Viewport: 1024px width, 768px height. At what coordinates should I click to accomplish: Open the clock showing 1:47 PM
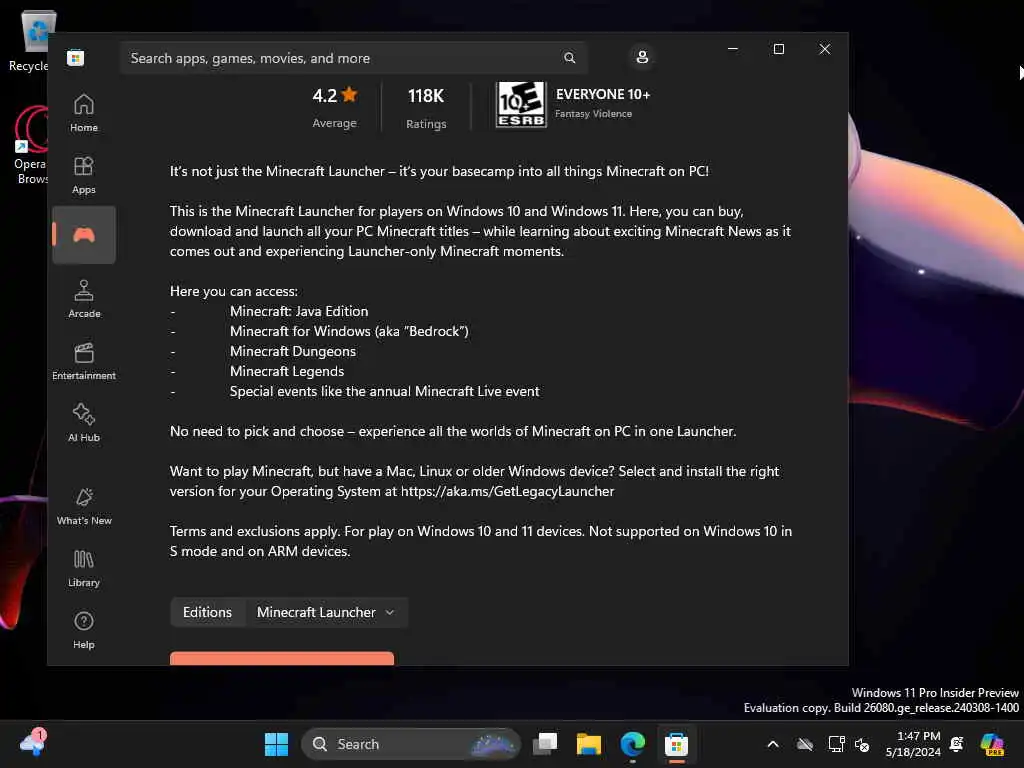[913, 744]
